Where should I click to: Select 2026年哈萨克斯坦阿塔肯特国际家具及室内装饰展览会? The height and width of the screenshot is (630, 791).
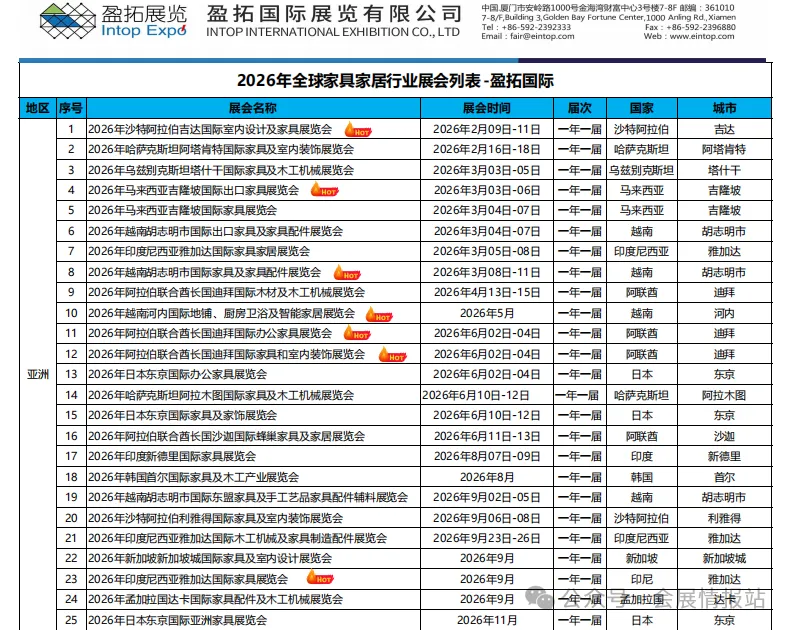[221, 150]
